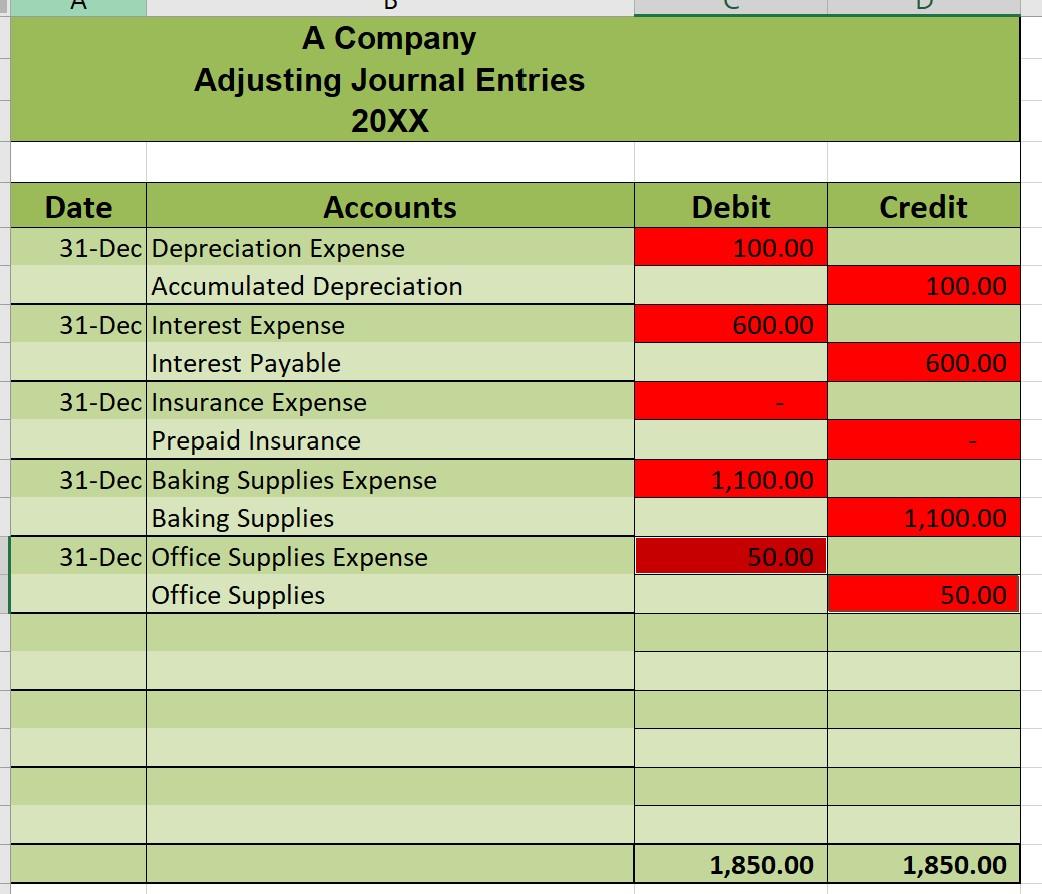1042x894 pixels.
Task: Select column D header
Action: [x=923, y=5]
